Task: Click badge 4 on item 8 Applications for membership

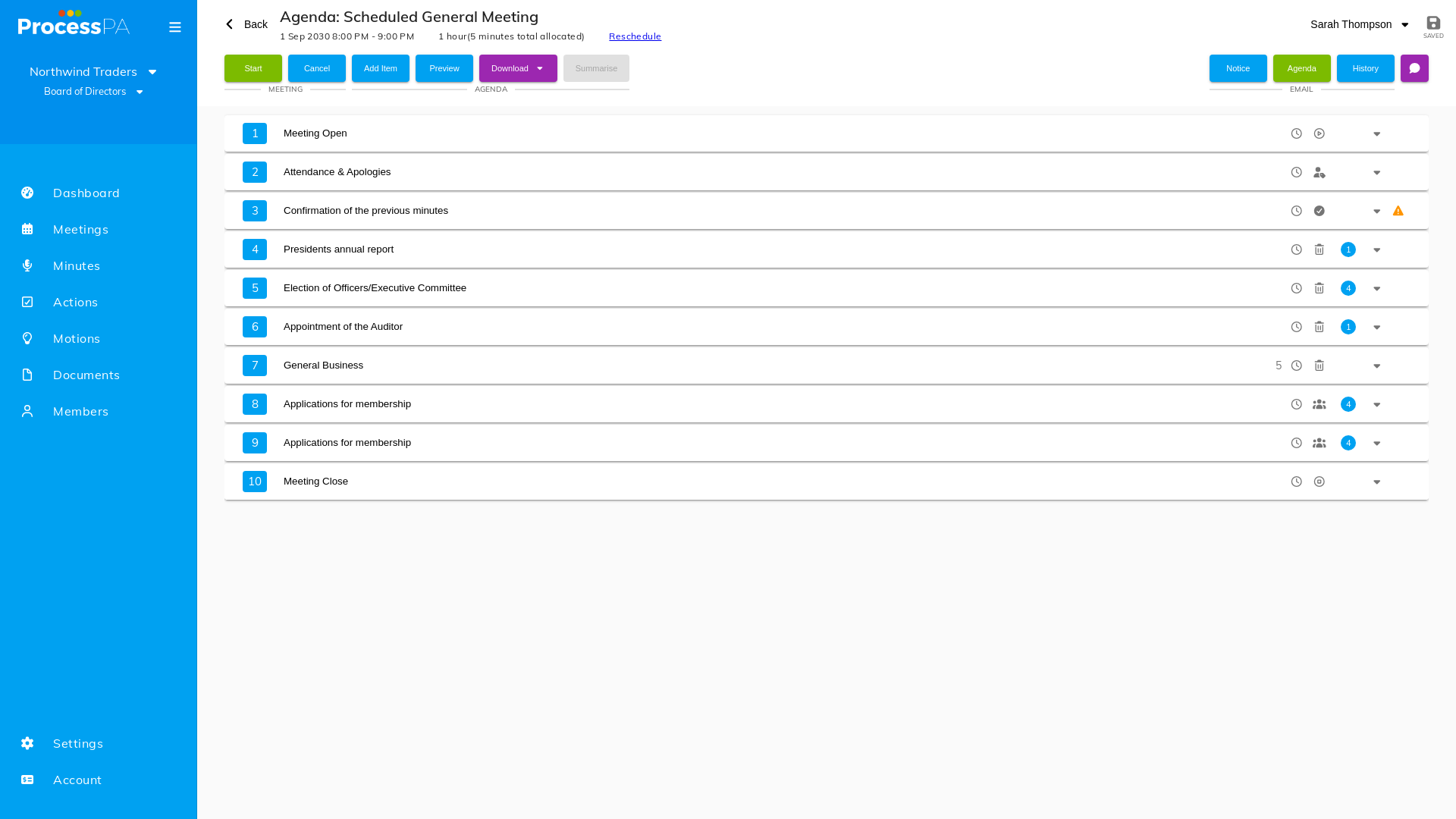Action: (x=1348, y=404)
